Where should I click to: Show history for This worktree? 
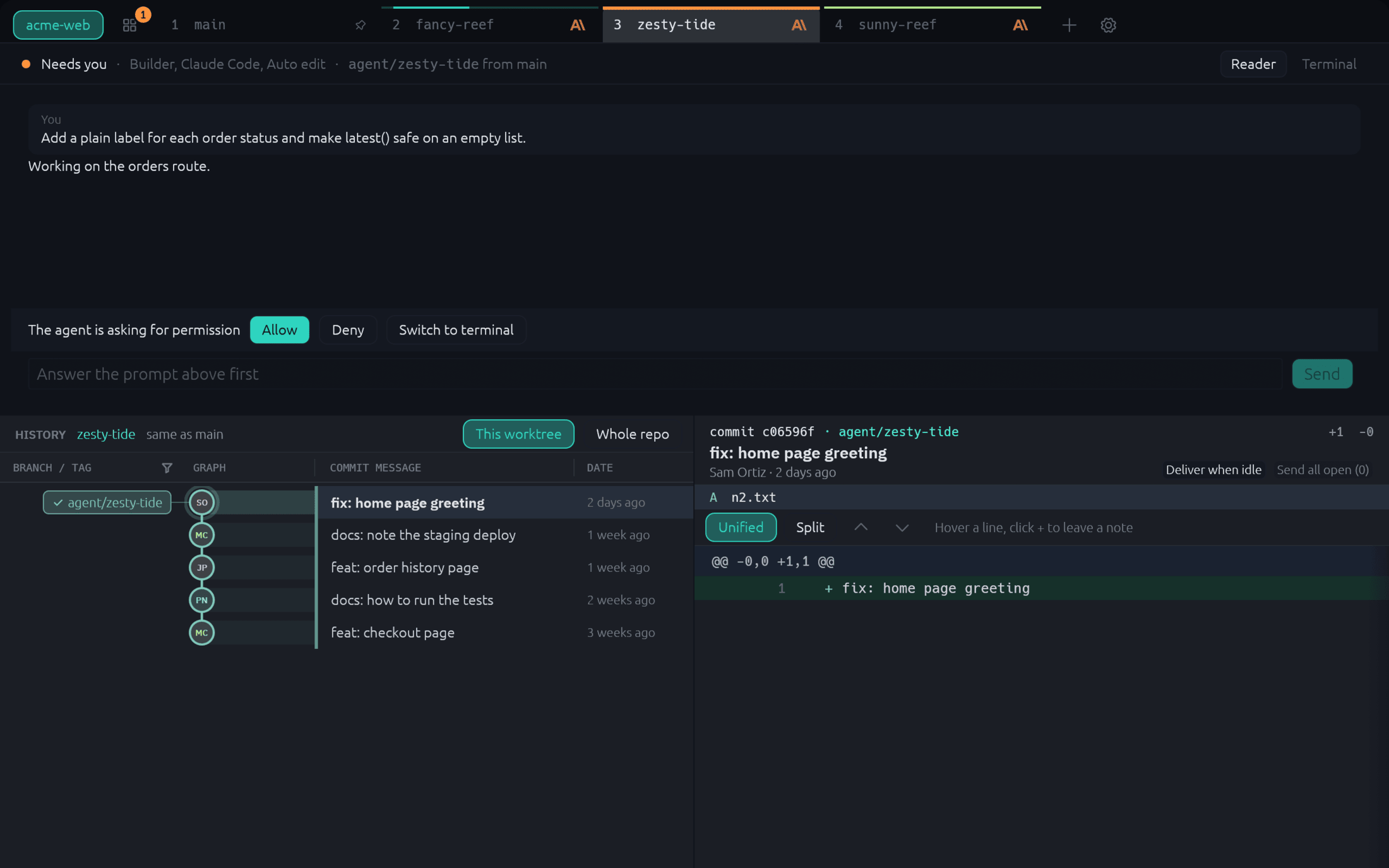tap(518, 434)
